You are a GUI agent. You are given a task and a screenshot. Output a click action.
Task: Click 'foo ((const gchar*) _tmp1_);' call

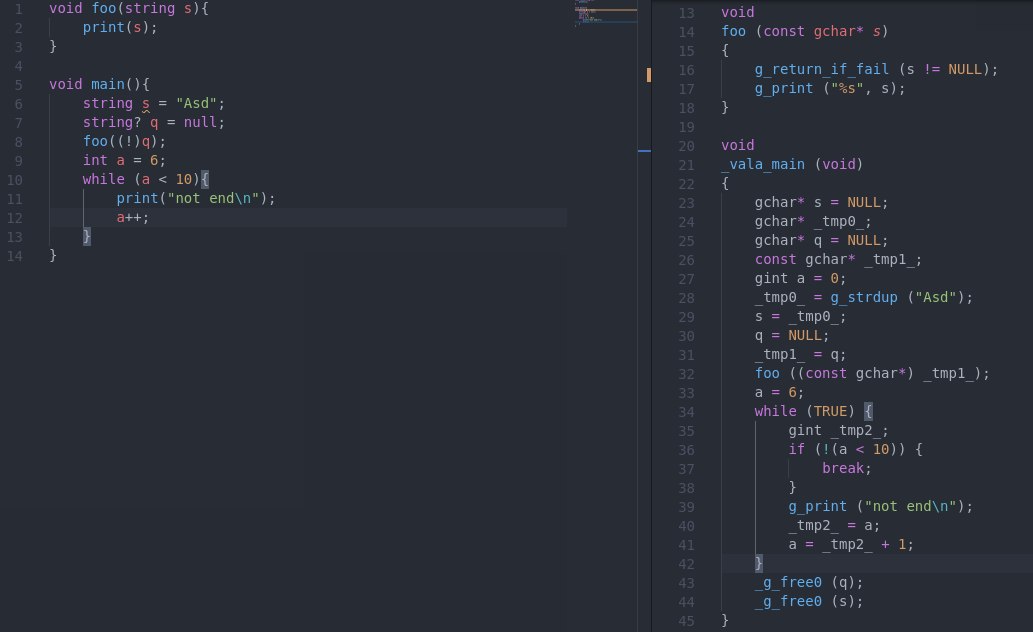[x=872, y=374]
